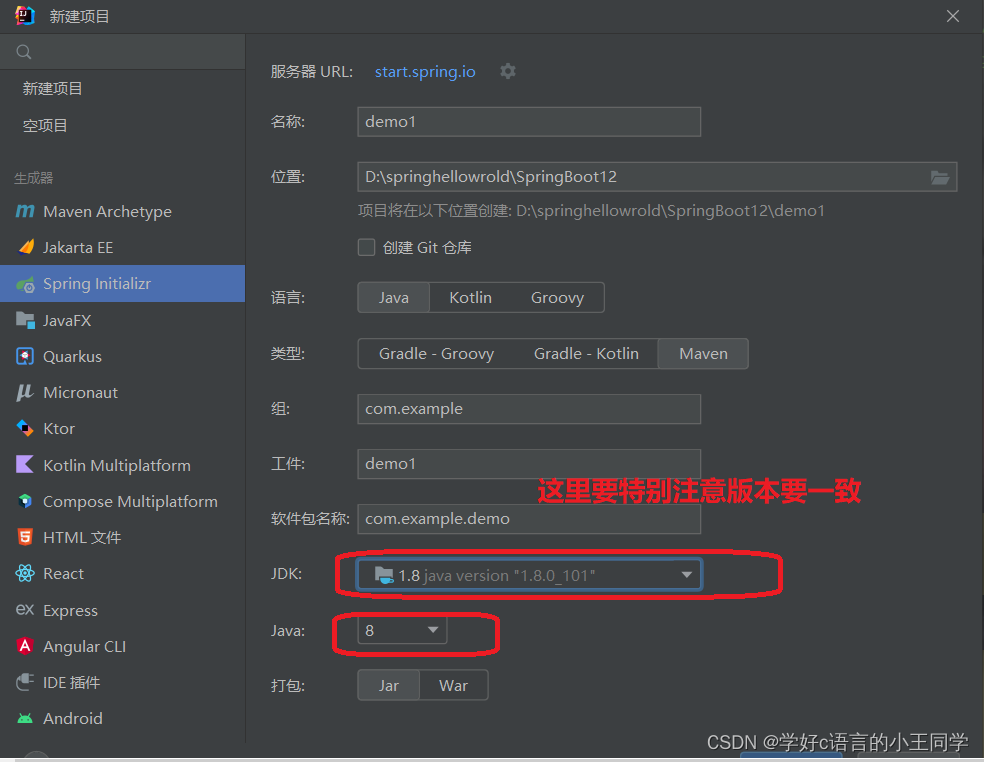Choose Compose Multiplatform generator
This screenshot has height=762, width=984.
click(x=122, y=502)
